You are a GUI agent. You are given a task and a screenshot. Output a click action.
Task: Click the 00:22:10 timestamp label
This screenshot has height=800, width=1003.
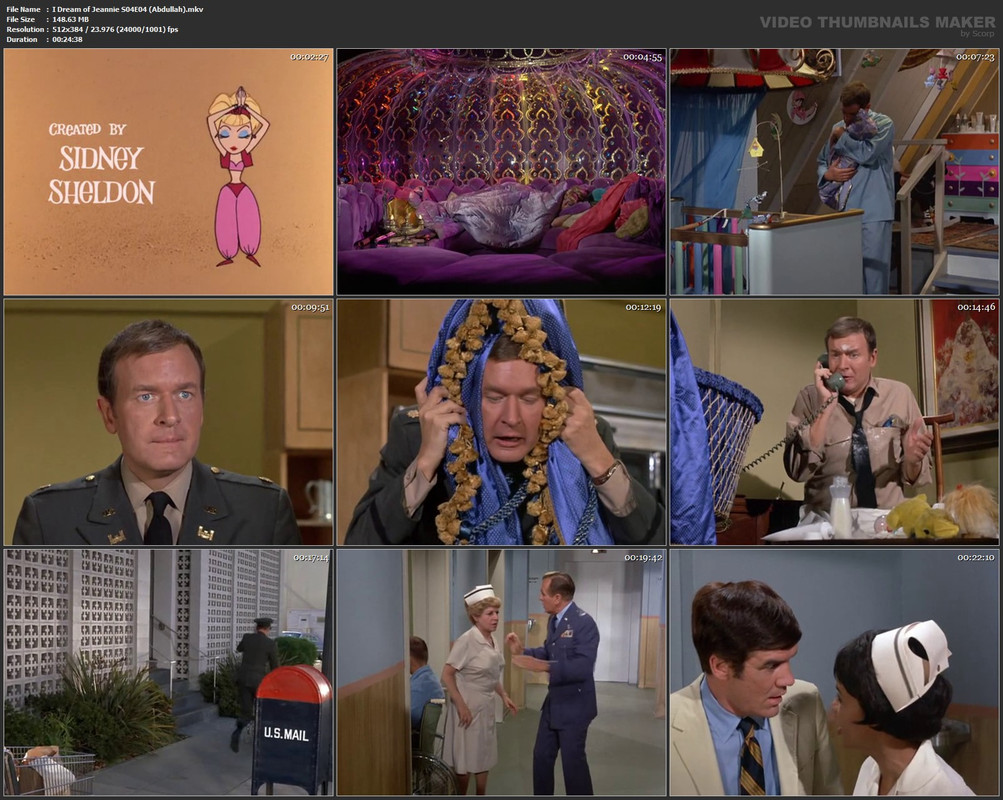[977, 558]
